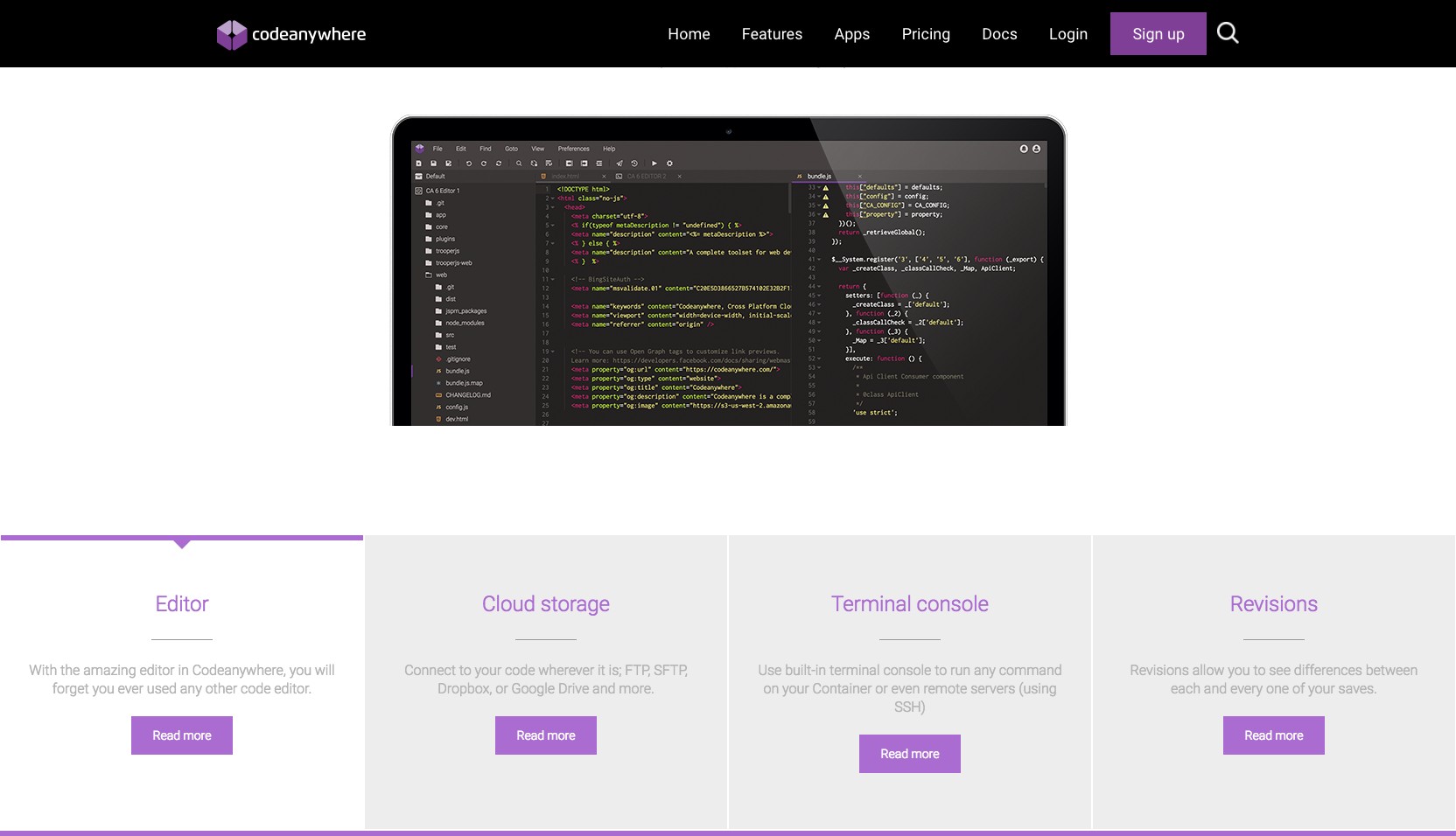Click the laptop editor screenshot image
This screenshot has width=1456, height=836.
(728, 270)
